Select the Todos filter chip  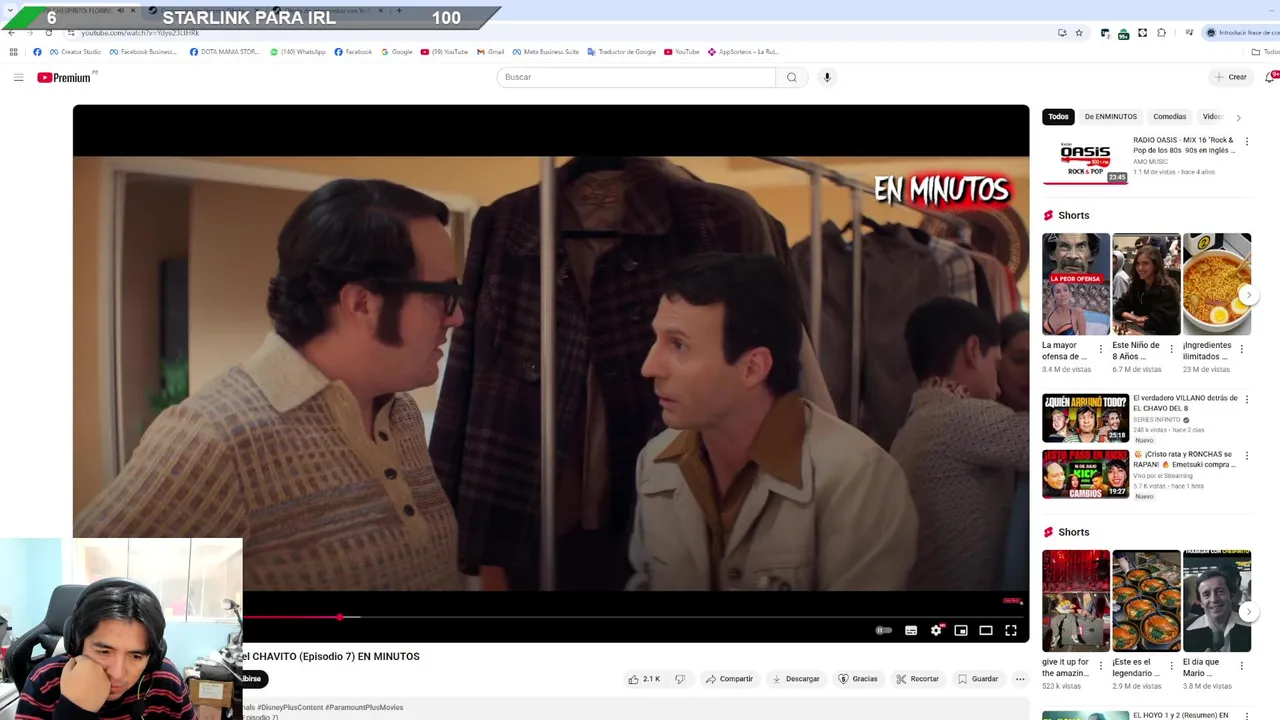(x=1058, y=117)
